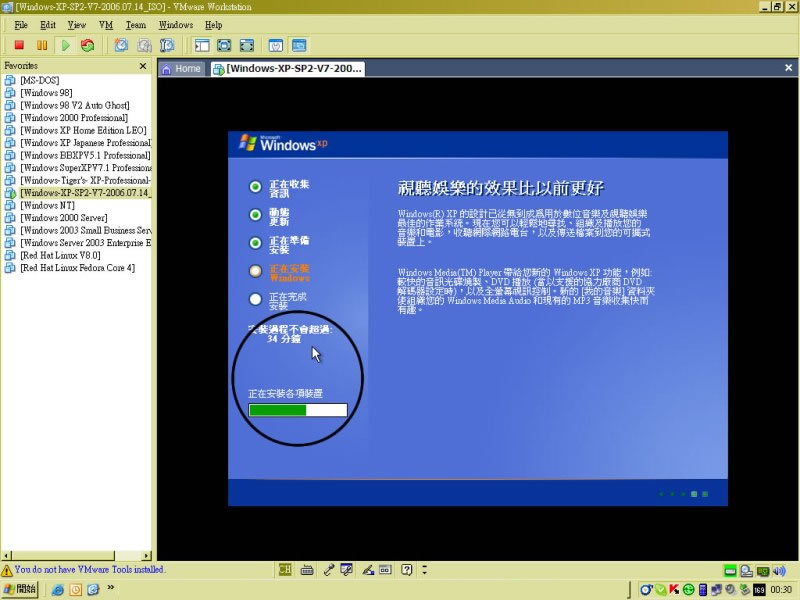Screen dimensions: 800x600
Task: Select [Red Hat Linux V8.0] favorite
Action: pyautogui.click(x=60, y=256)
